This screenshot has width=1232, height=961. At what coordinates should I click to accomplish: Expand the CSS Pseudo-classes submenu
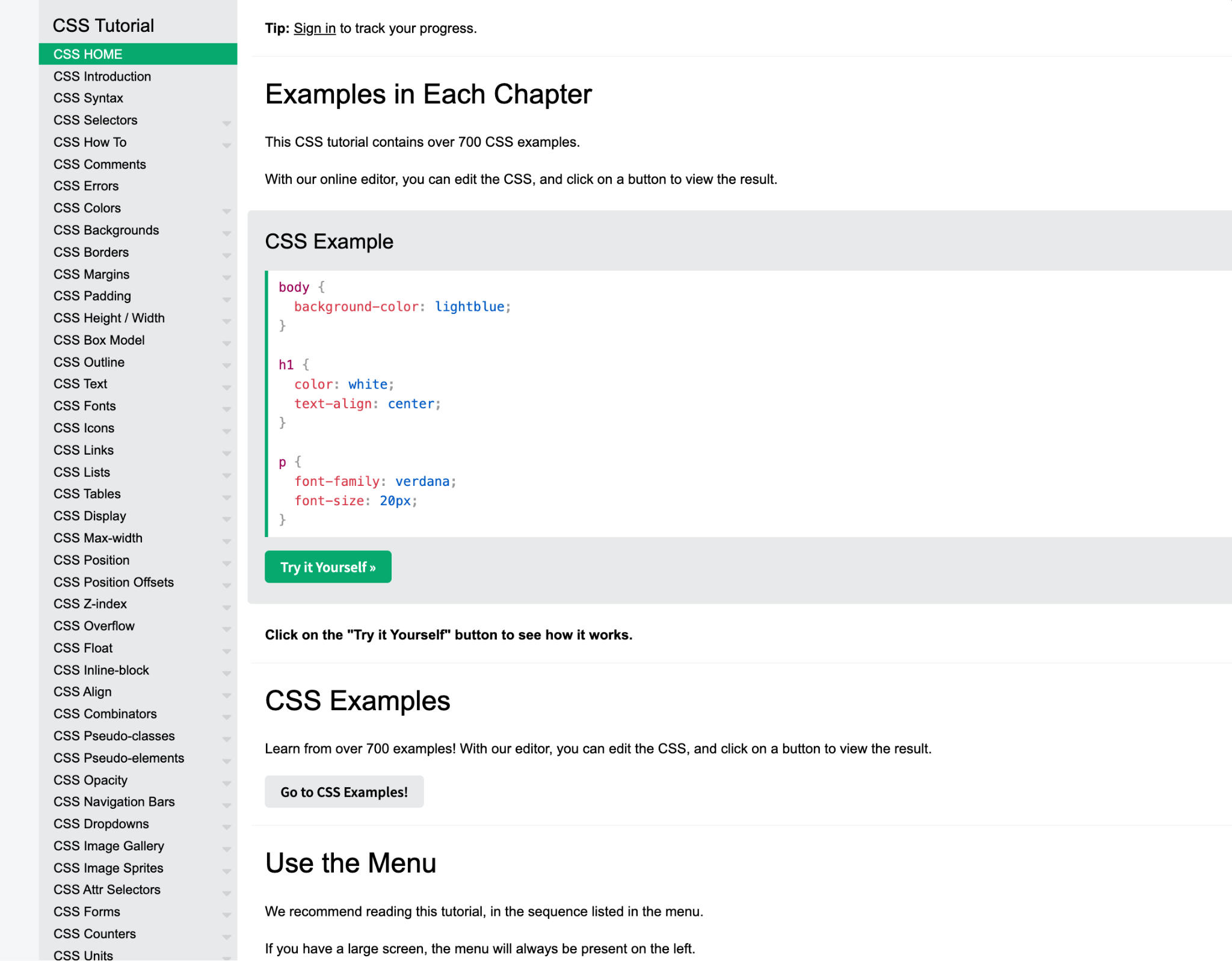pos(226,738)
